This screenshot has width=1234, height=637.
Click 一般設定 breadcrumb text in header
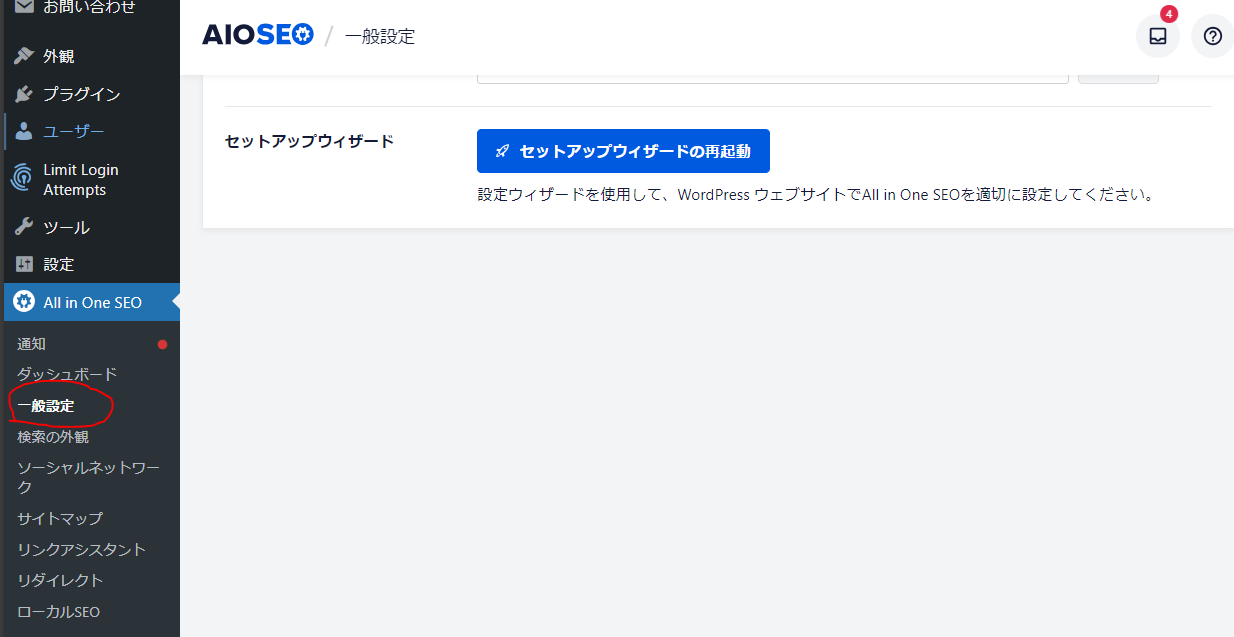click(x=380, y=36)
